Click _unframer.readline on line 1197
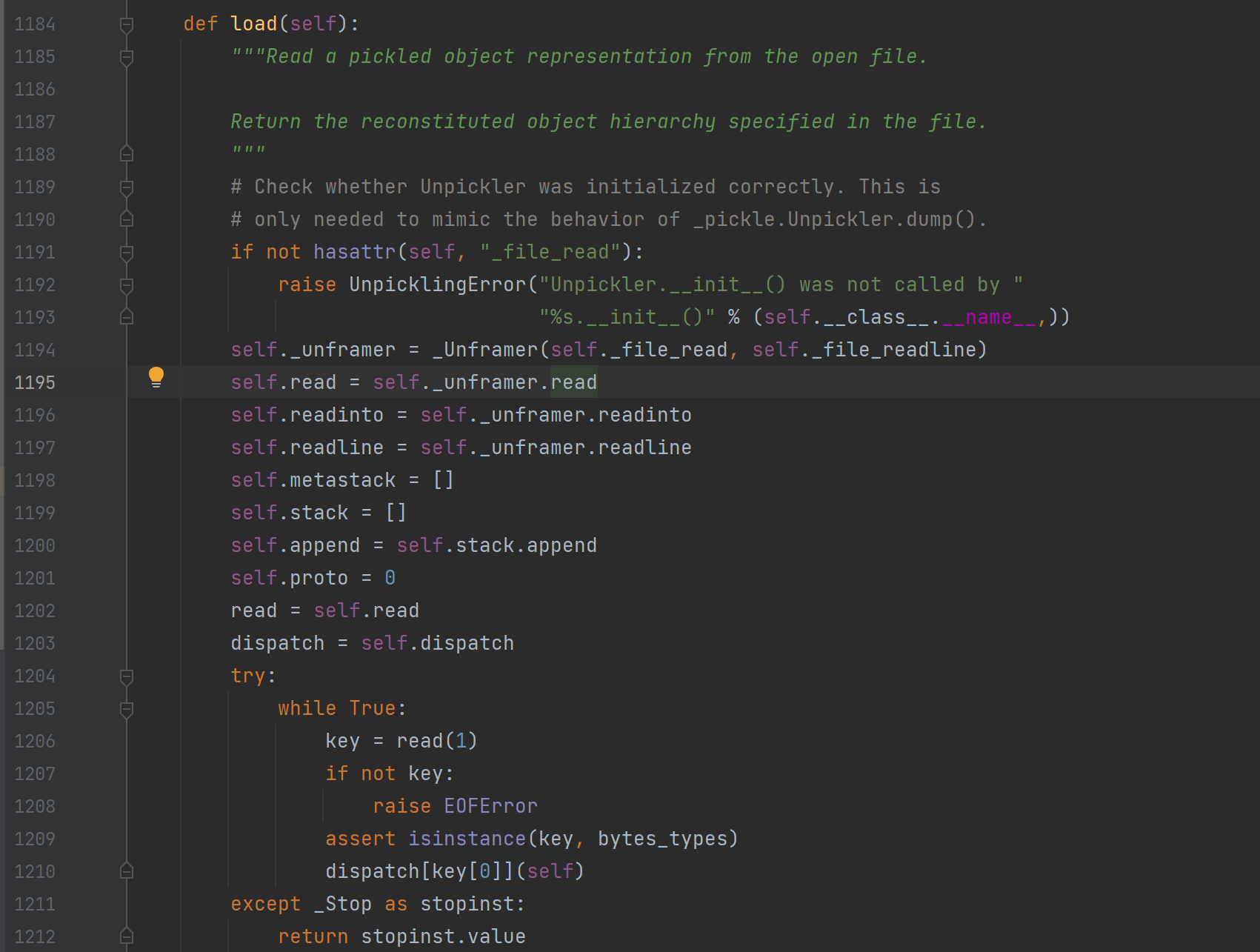Image resolution: width=1260 pixels, height=952 pixels. point(586,447)
